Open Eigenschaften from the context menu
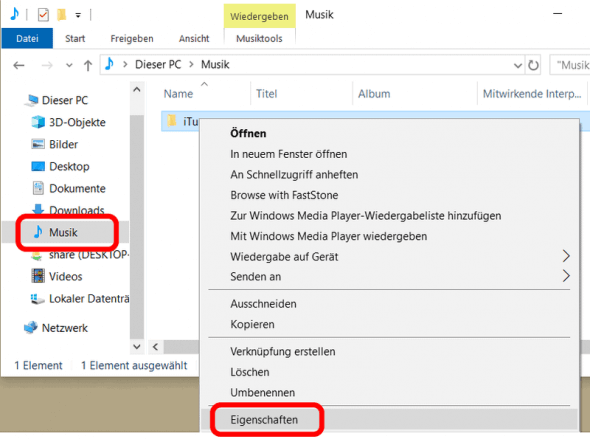The image size is (590, 439). coord(264,420)
